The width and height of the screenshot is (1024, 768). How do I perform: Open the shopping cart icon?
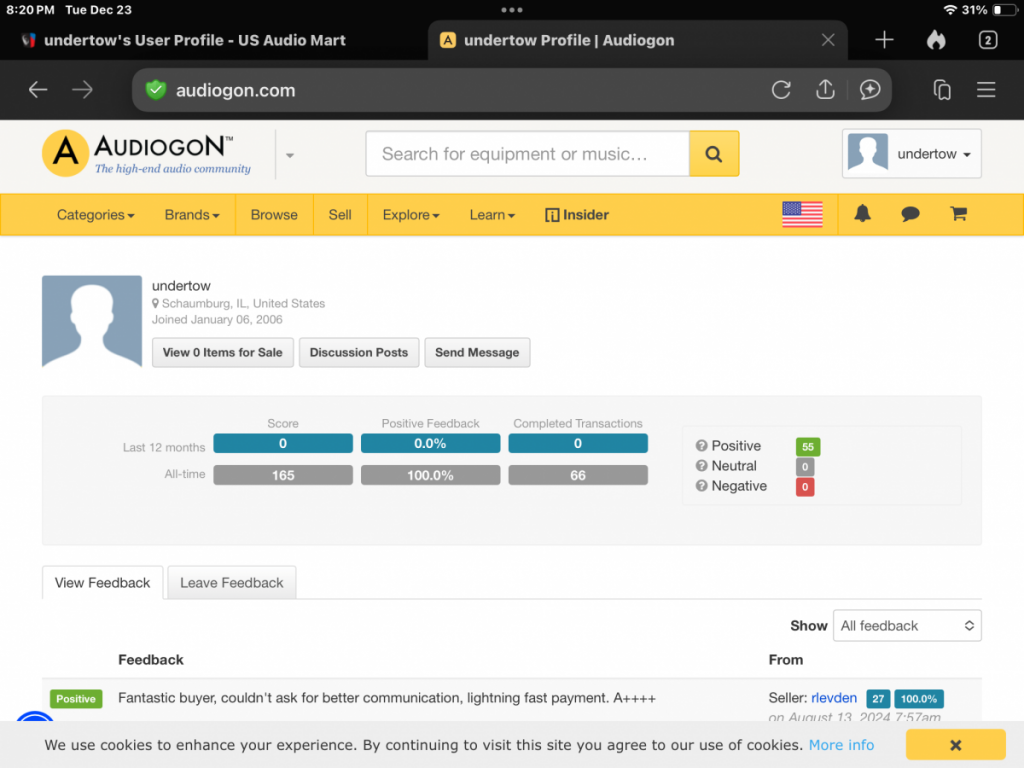(x=958, y=214)
